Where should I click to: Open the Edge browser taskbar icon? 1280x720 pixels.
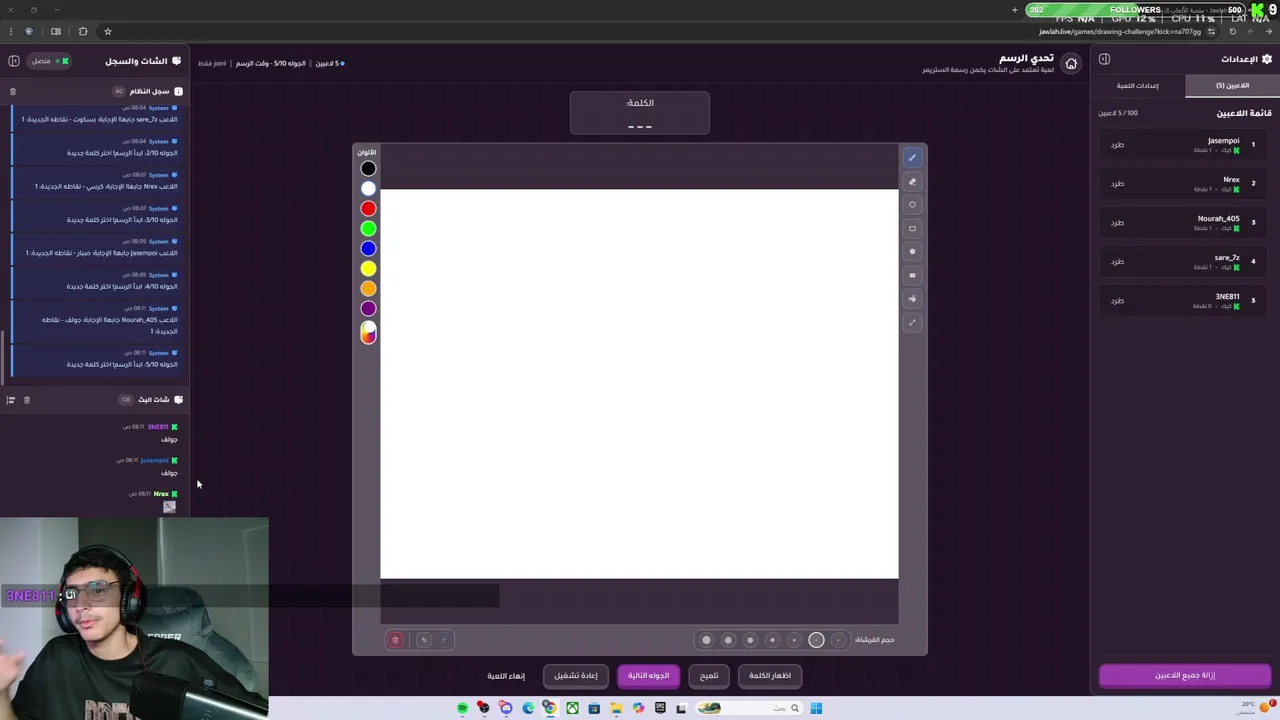click(x=528, y=708)
